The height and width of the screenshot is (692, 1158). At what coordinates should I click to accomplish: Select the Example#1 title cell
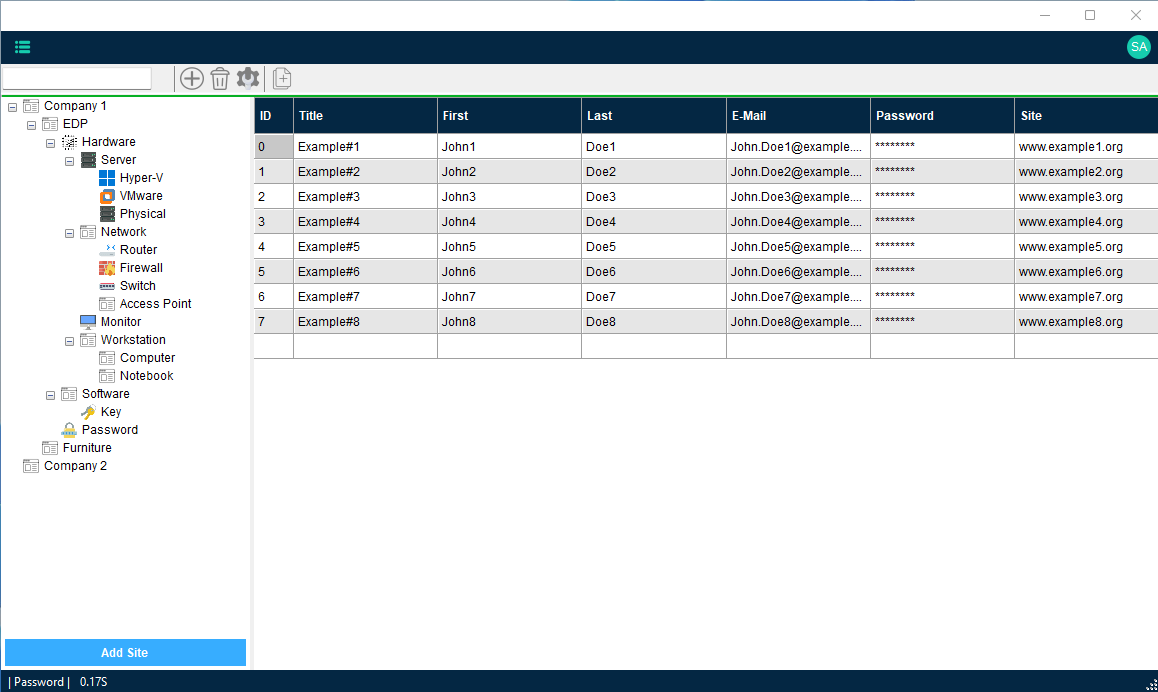(366, 146)
